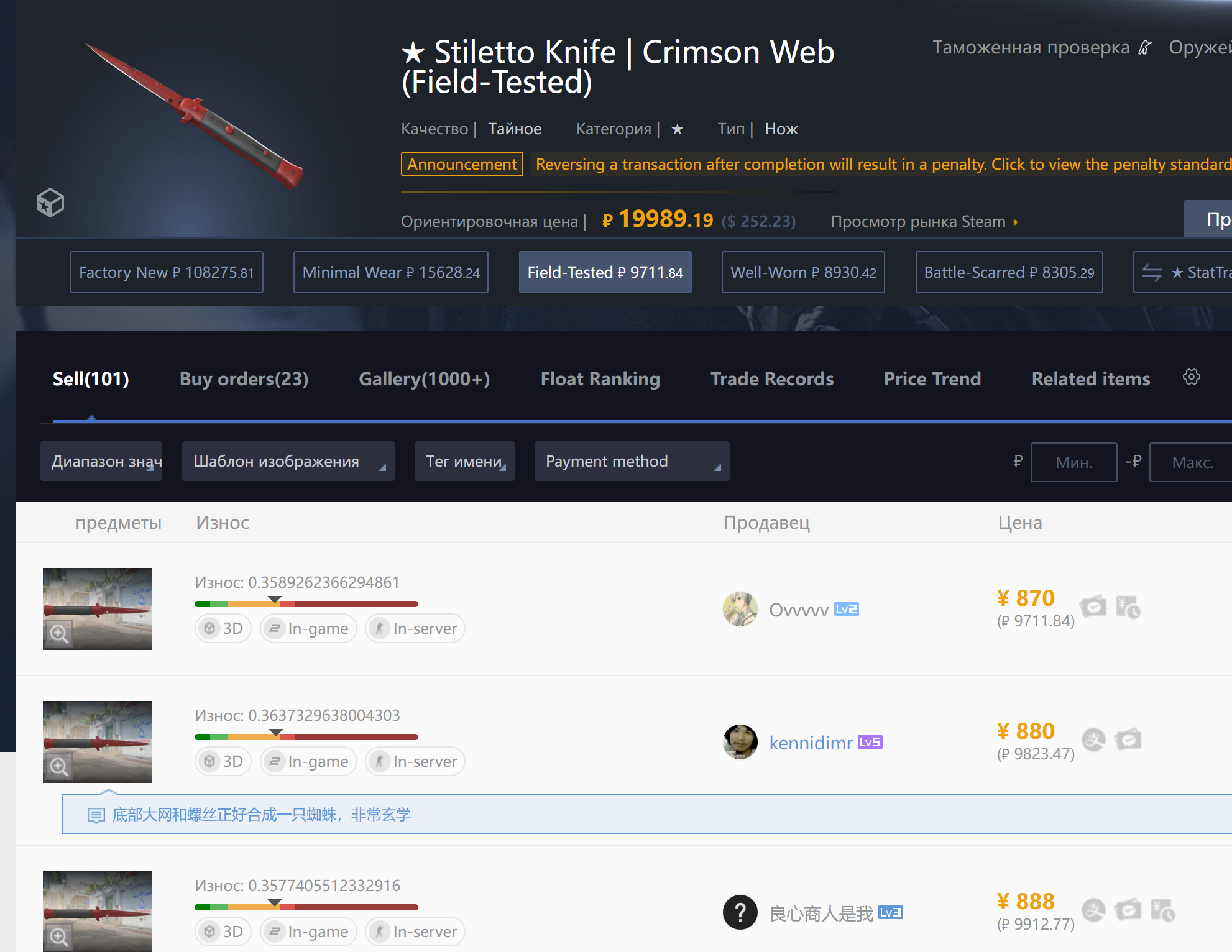Image resolution: width=1232 pixels, height=952 pixels.
Task: Click the currency-clock icon on ¥ 870 listing
Action: [x=1128, y=606]
